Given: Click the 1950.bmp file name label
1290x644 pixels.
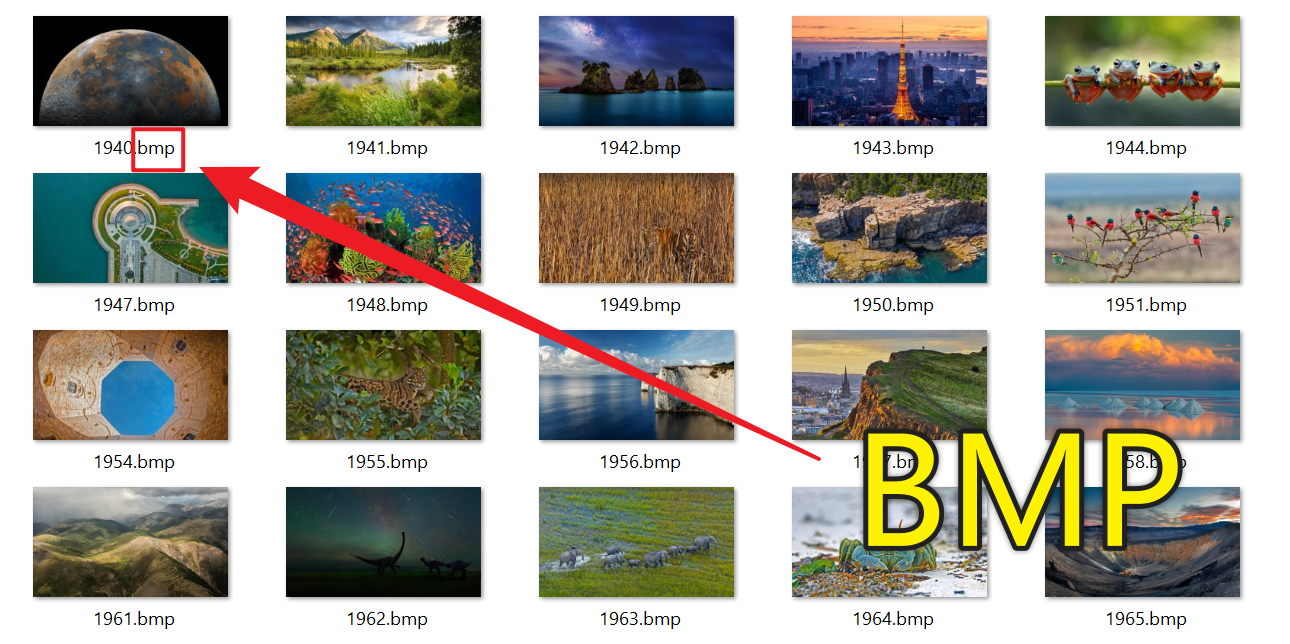Looking at the screenshot, I should [893, 305].
